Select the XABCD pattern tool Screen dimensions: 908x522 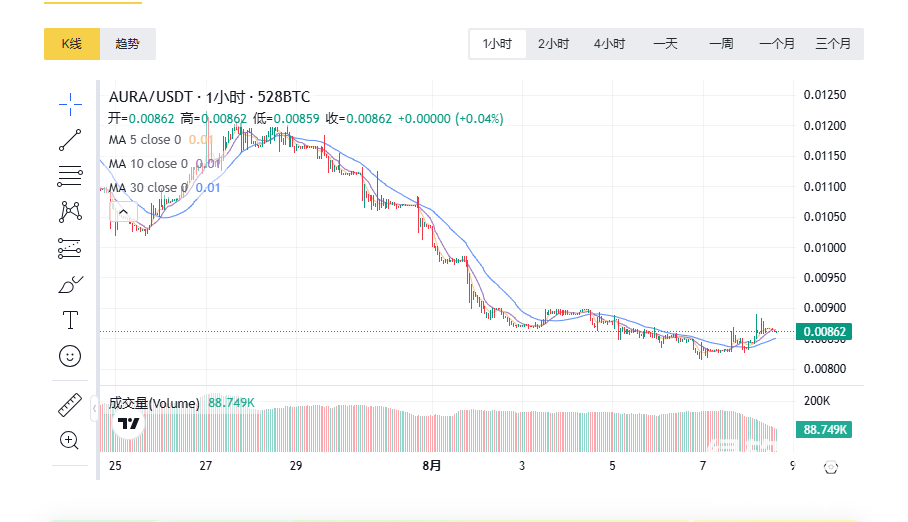tap(70, 212)
